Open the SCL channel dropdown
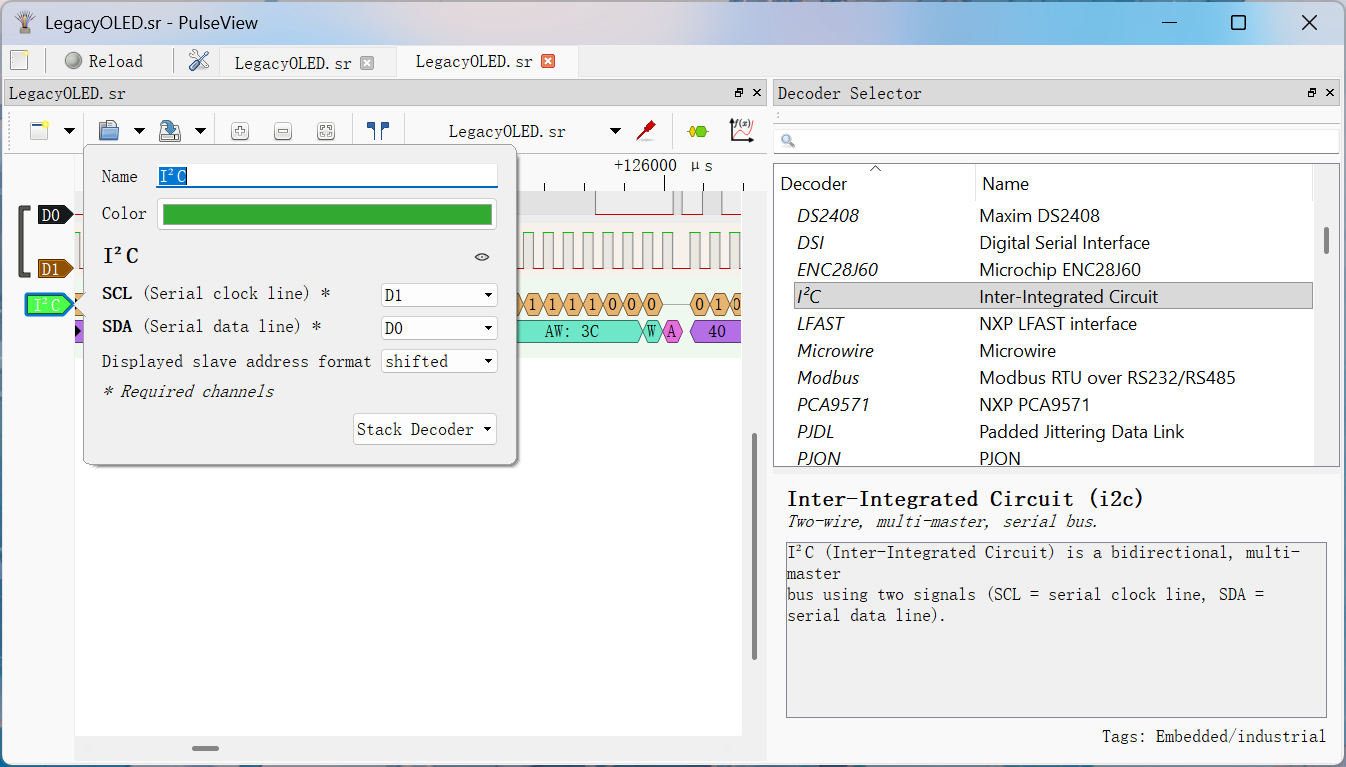The height and width of the screenshot is (767, 1346). click(439, 295)
